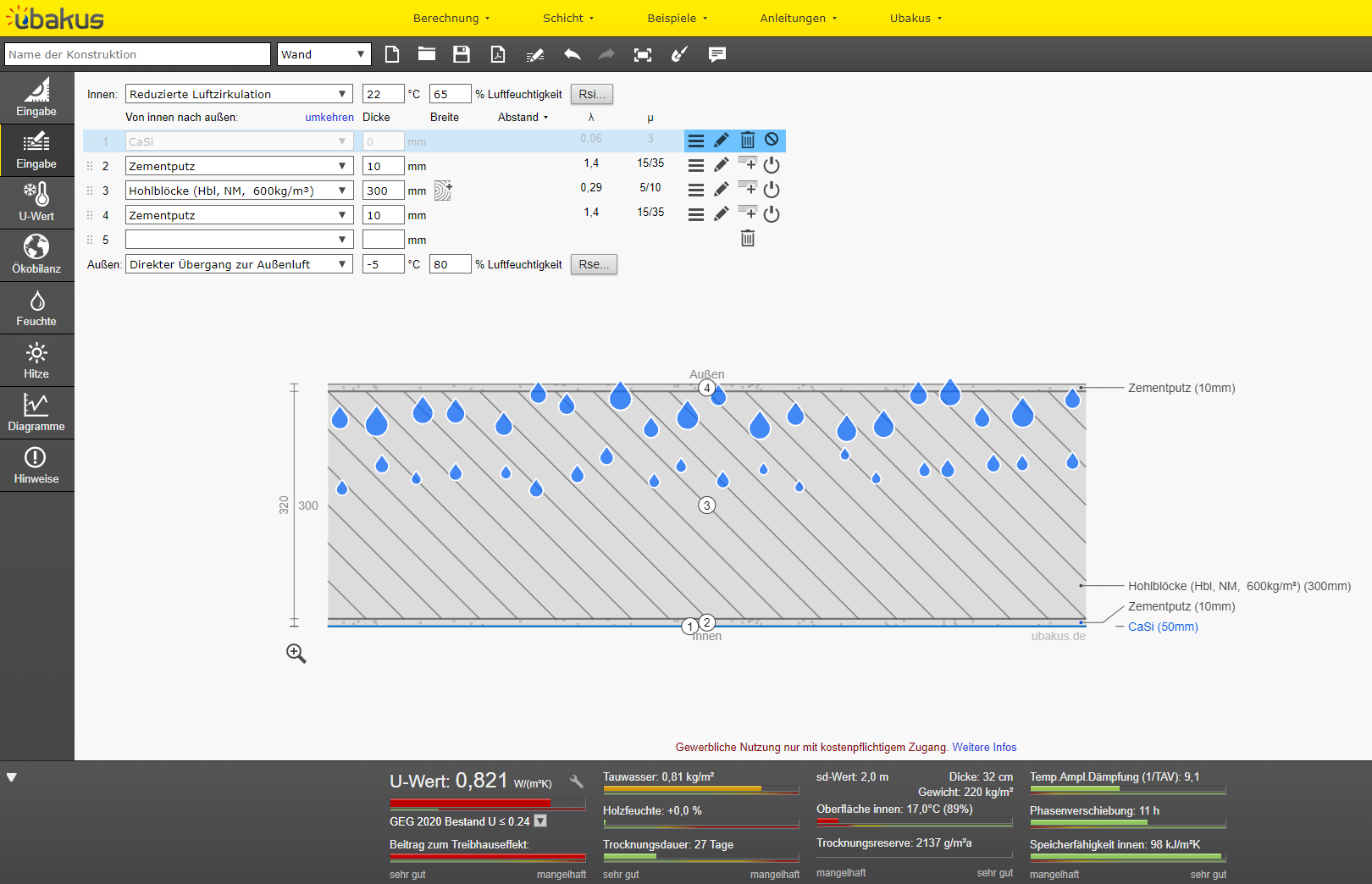
Task: Open the U-Wert sidebar panel
Action: (x=36, y=202)
